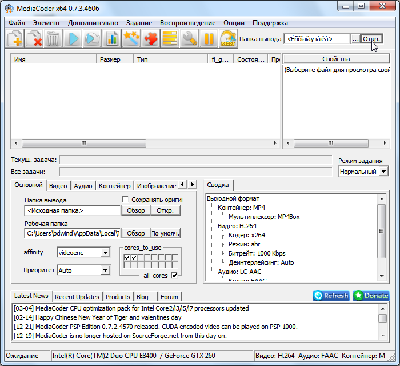Select the Основной tab
Viewport: 400px width, 366px height.
(x=29, y=185)
